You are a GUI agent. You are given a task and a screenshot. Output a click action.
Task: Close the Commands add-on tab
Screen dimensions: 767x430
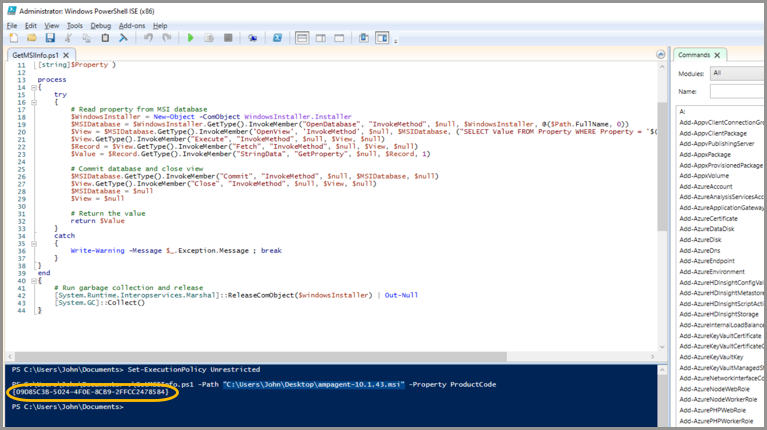point(717,55)
